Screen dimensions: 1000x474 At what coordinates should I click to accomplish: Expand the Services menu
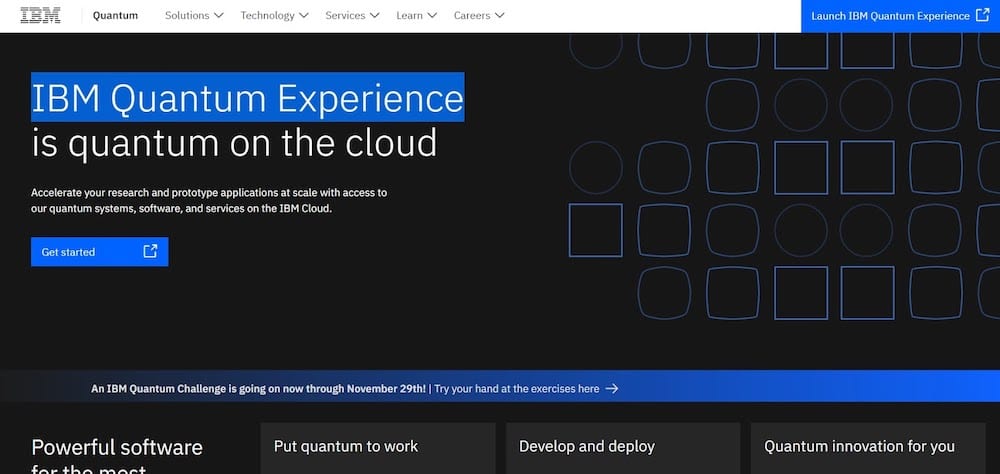352,15
